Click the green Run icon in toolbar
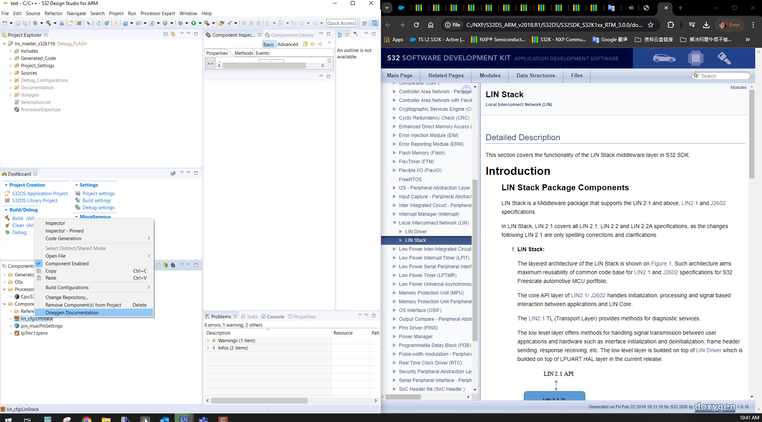 [x=193, y=23]
